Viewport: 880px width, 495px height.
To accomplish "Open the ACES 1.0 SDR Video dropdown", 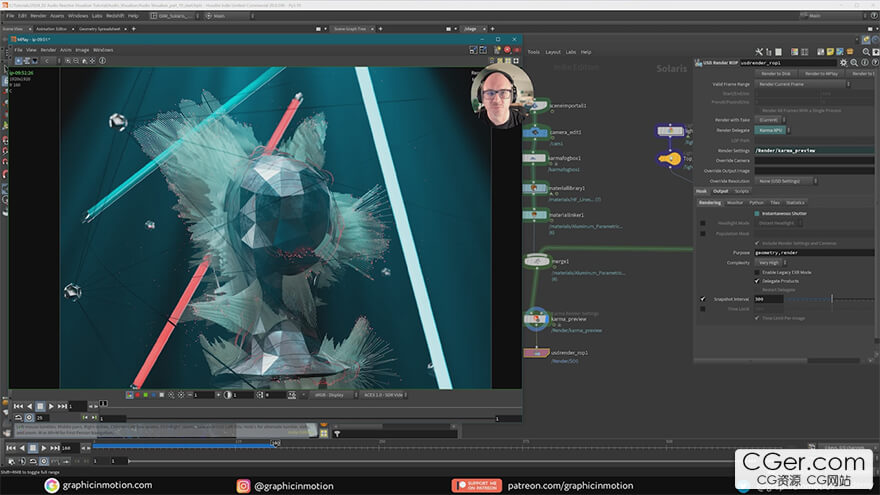I will tap(385, 395).
